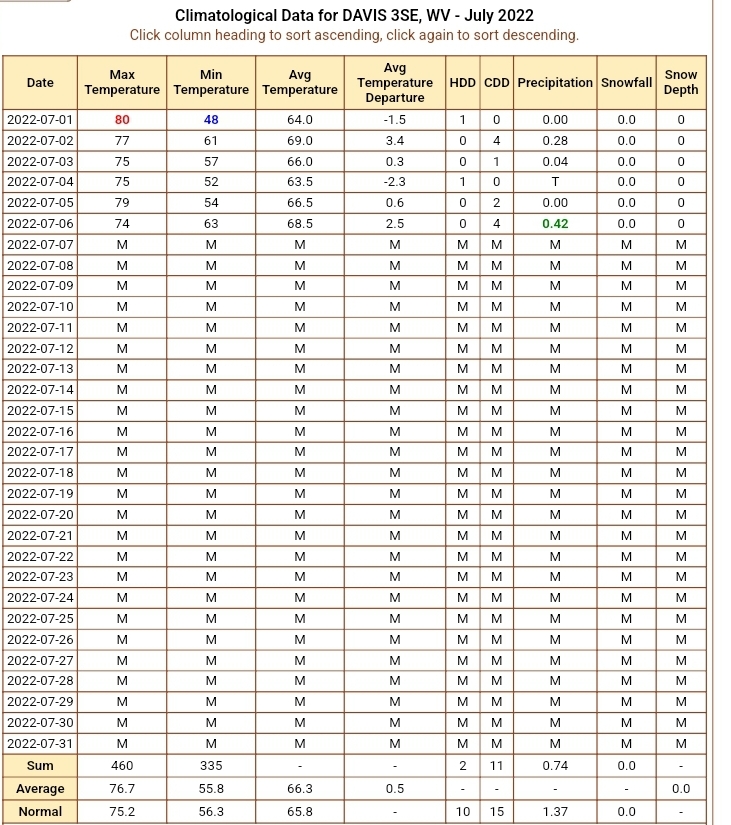Select the date cell 2022-07-13
Viewport: 731px width, 825px height.
click(x=40, y=369)
